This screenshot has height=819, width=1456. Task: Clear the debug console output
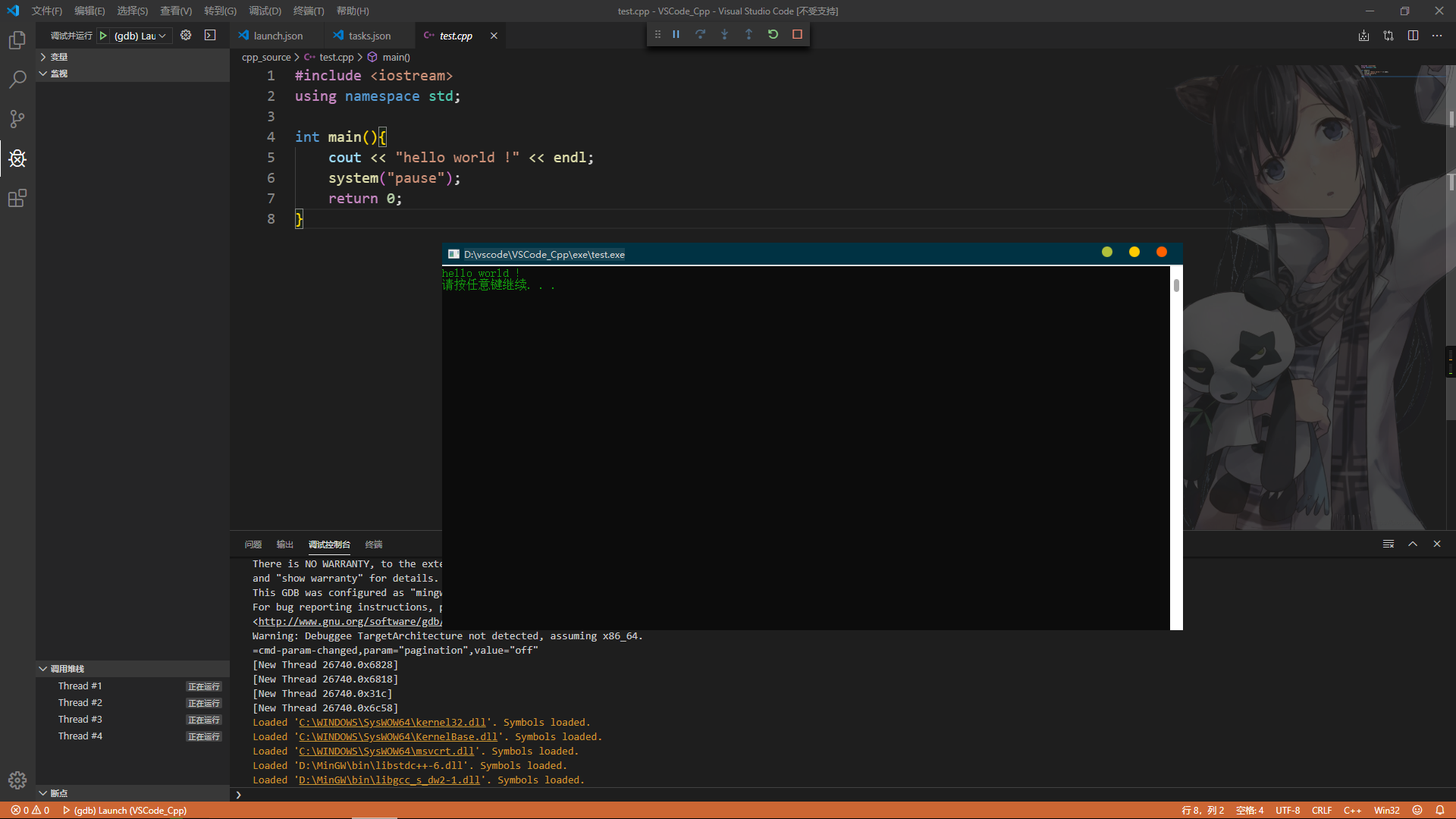coord(1389,544)
